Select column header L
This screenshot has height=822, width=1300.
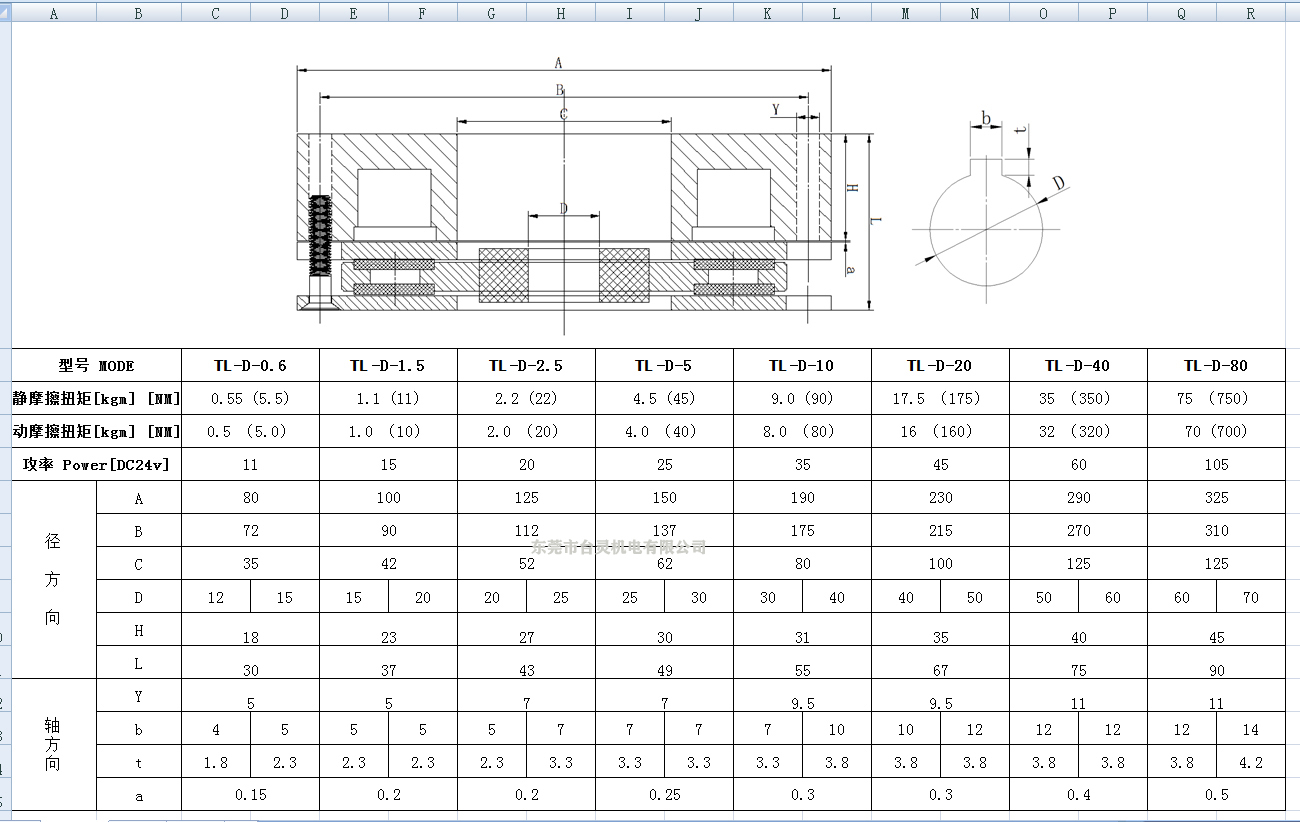tap(836, 12)
